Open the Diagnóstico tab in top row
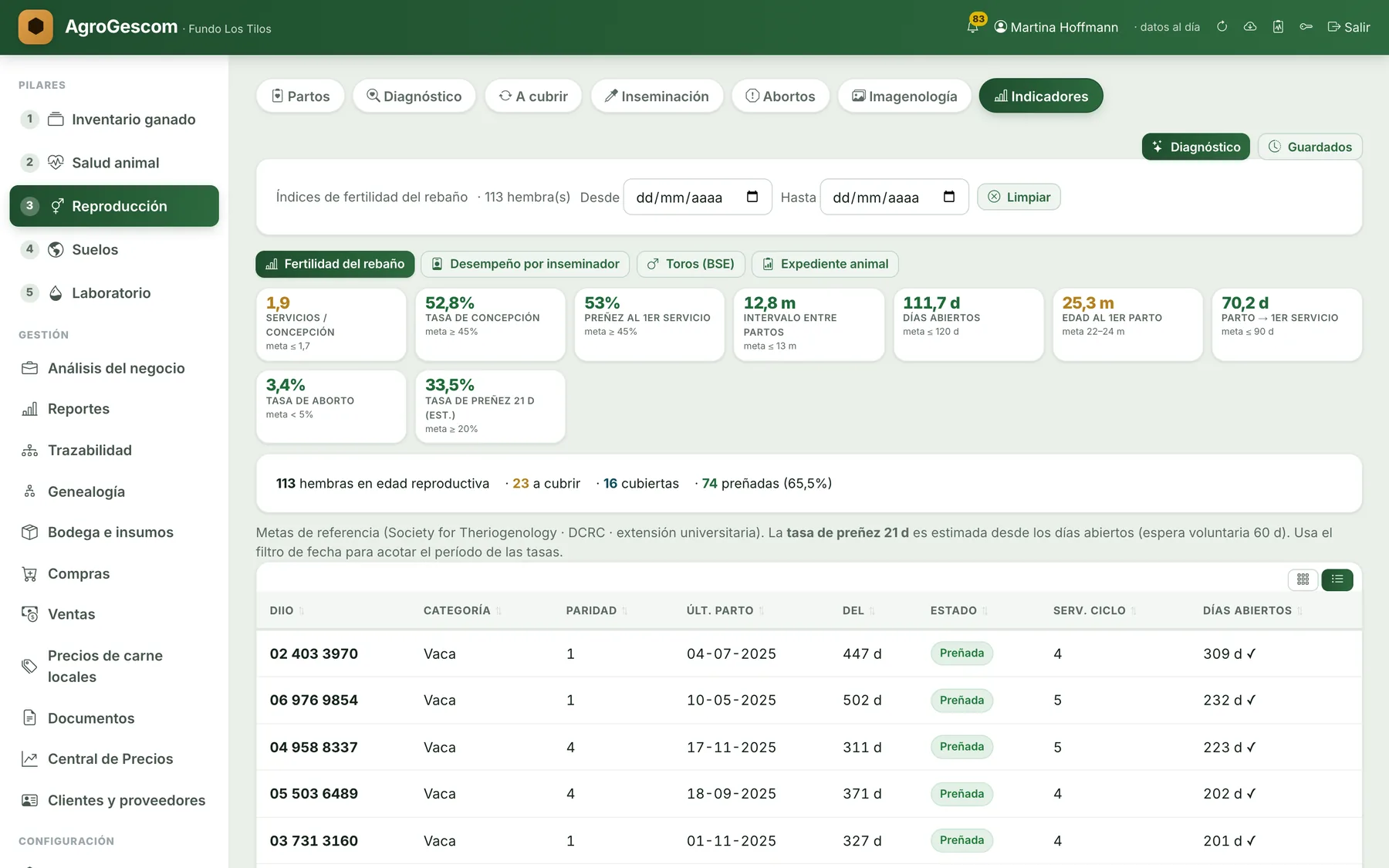1389x868 pixels. pos(414,96)
